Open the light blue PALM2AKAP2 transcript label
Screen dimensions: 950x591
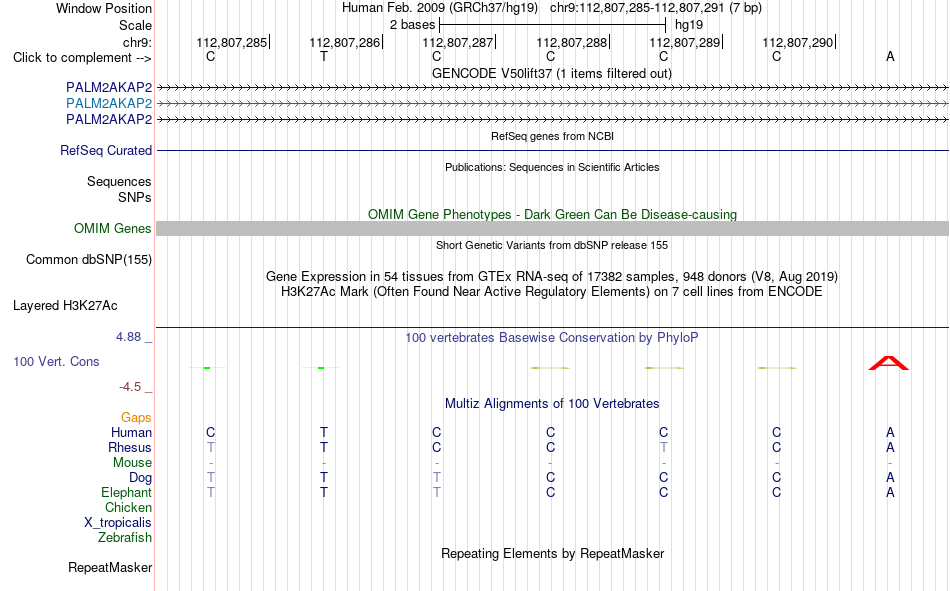(109, 103)
